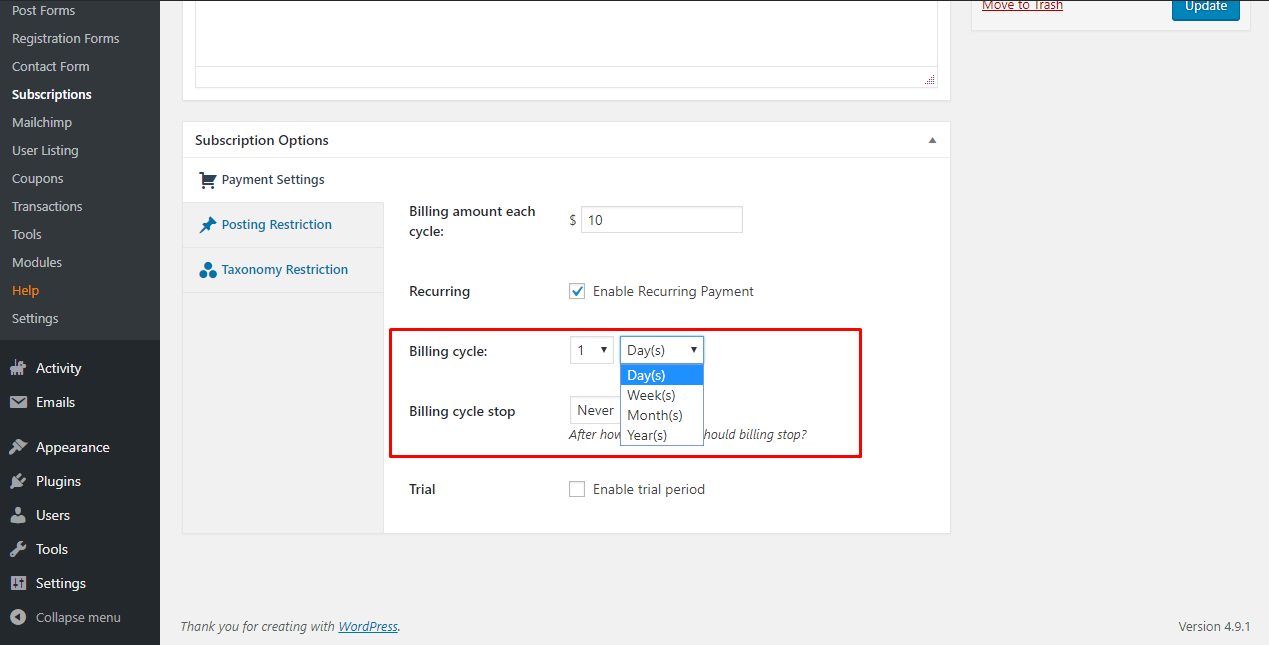1269x645 pixels.
Task: Choose Year(s) from the dropdown list
Action: coord(662,435)
